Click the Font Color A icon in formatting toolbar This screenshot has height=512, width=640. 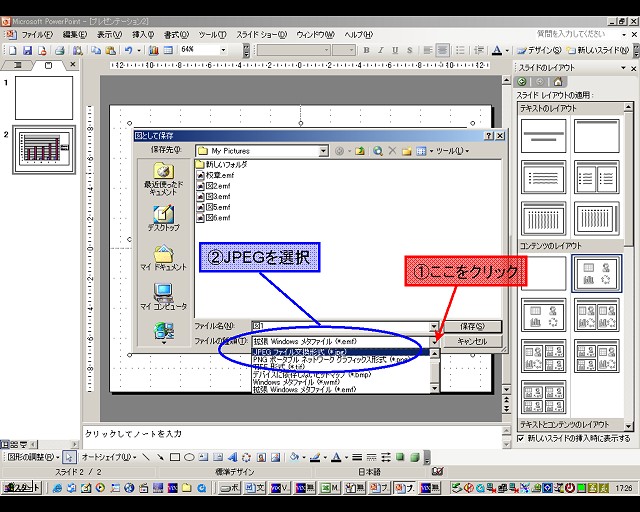[x=497, y=50]
